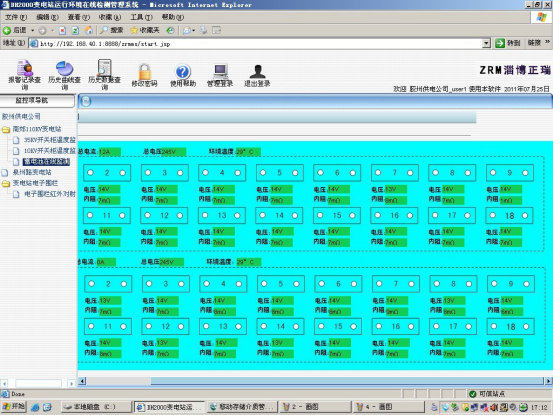
Task: Click the URL address field
Action: tap(255, 43)
